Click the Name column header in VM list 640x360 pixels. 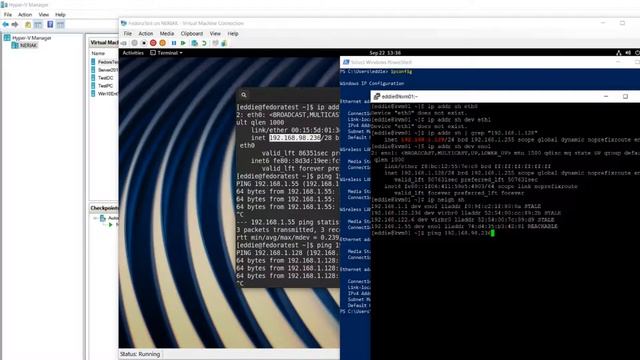click(98, 53)
